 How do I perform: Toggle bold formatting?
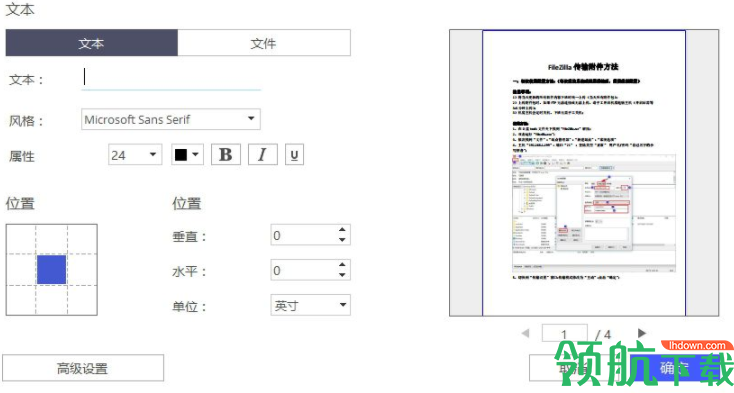coord(226,155)
